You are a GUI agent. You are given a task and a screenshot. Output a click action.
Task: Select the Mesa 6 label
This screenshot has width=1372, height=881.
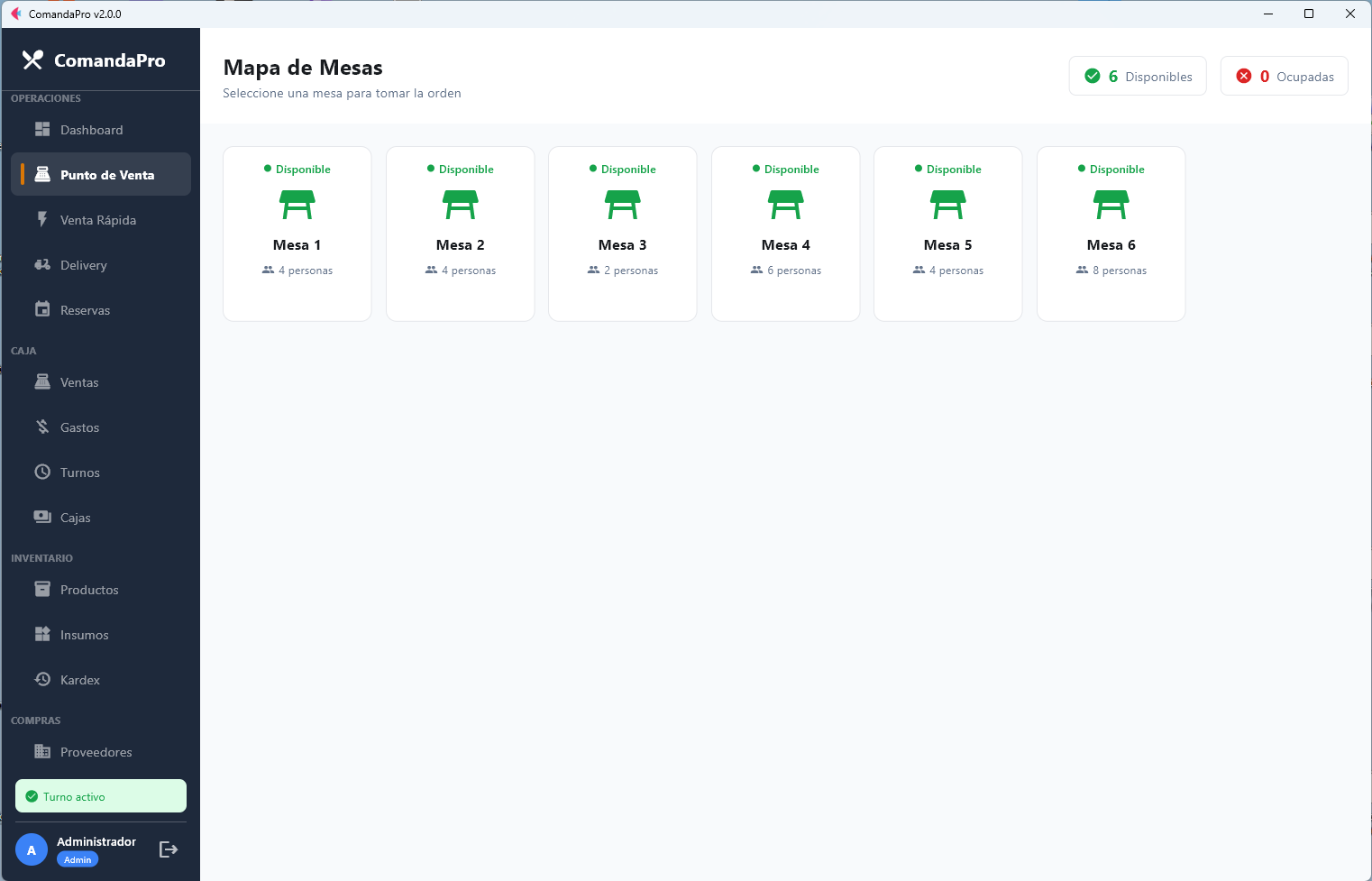click(x=1111, y=244)
